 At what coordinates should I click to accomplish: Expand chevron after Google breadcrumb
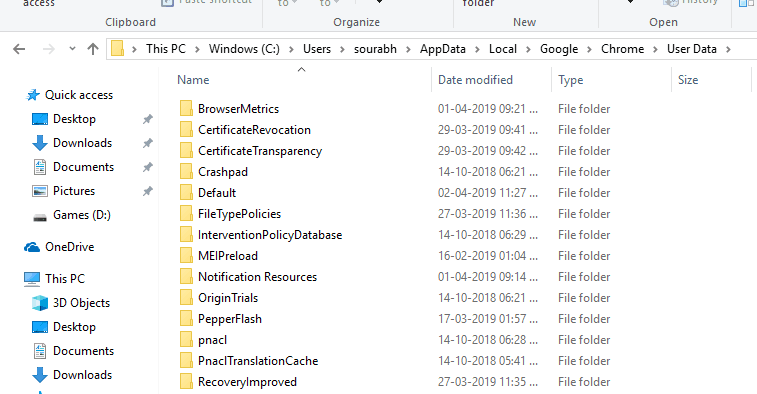click(x=589, y=49)
